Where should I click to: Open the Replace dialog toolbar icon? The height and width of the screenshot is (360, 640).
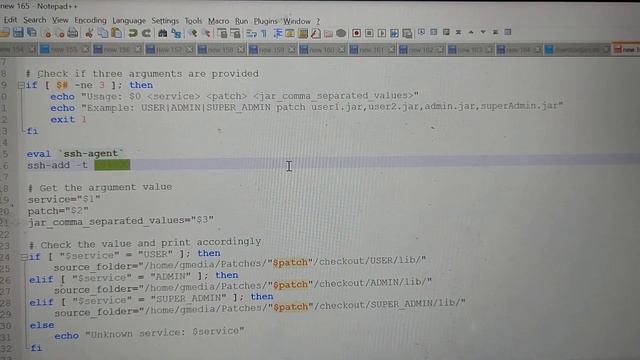point(176,33)
